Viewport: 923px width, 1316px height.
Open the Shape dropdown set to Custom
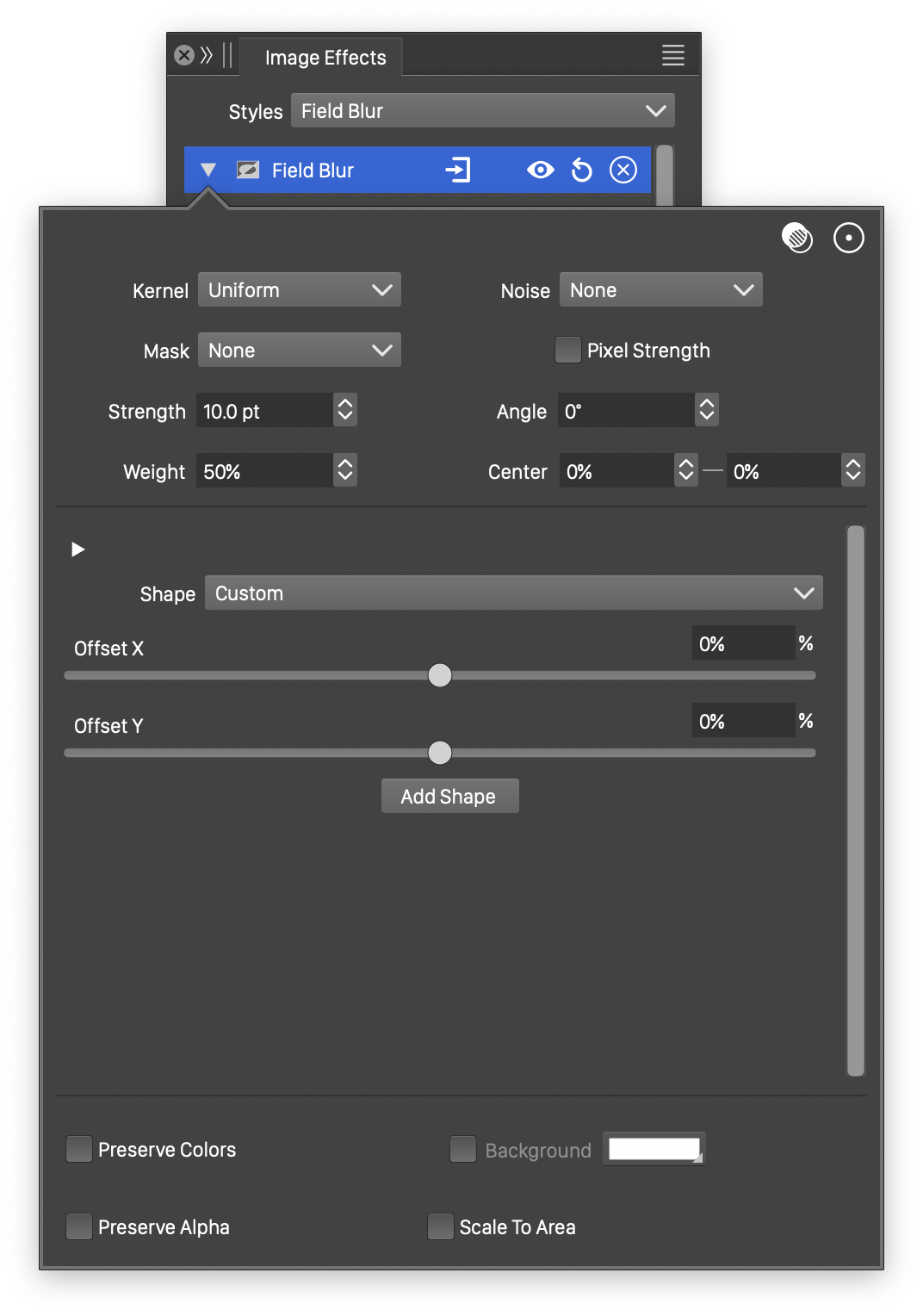(x=513, y=593)
